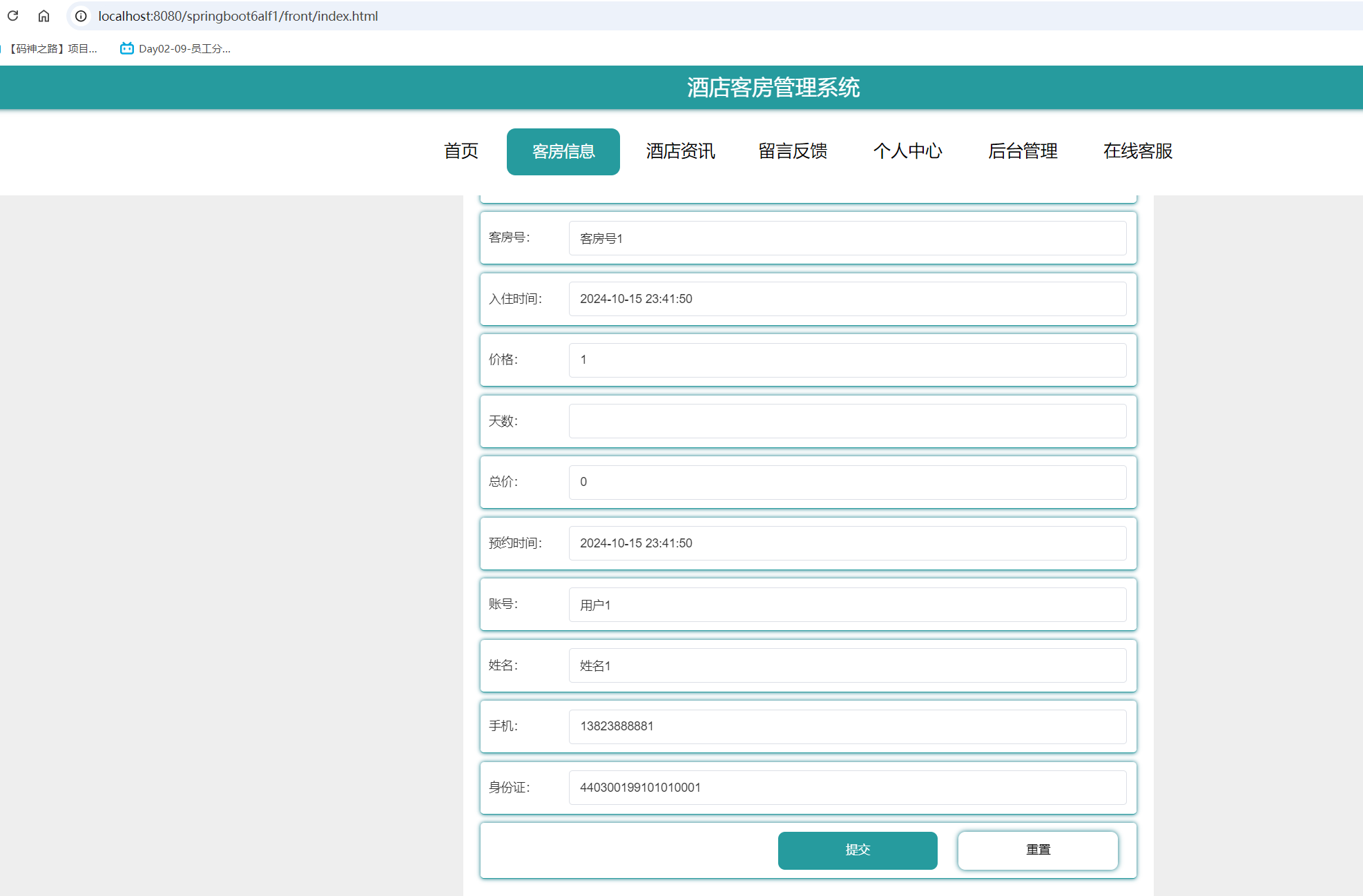Navigate to 留言反馈 section
Viewport: 1363px width, 896px height.
coord(792,151)
